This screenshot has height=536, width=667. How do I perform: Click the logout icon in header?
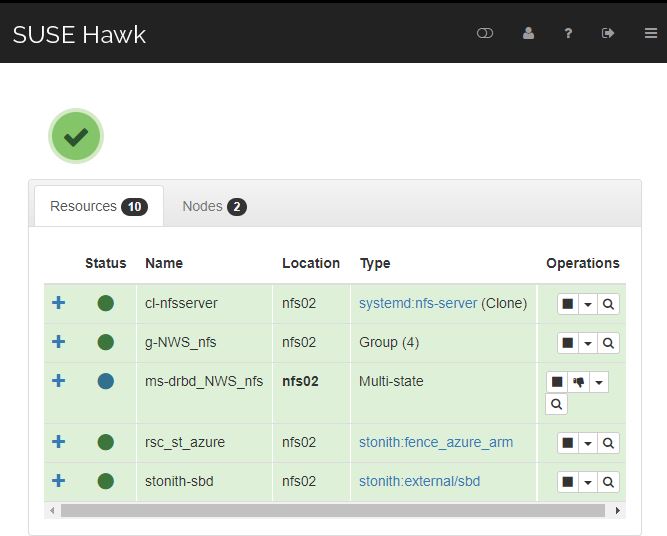pyautogui.click(x=608, y=33)
